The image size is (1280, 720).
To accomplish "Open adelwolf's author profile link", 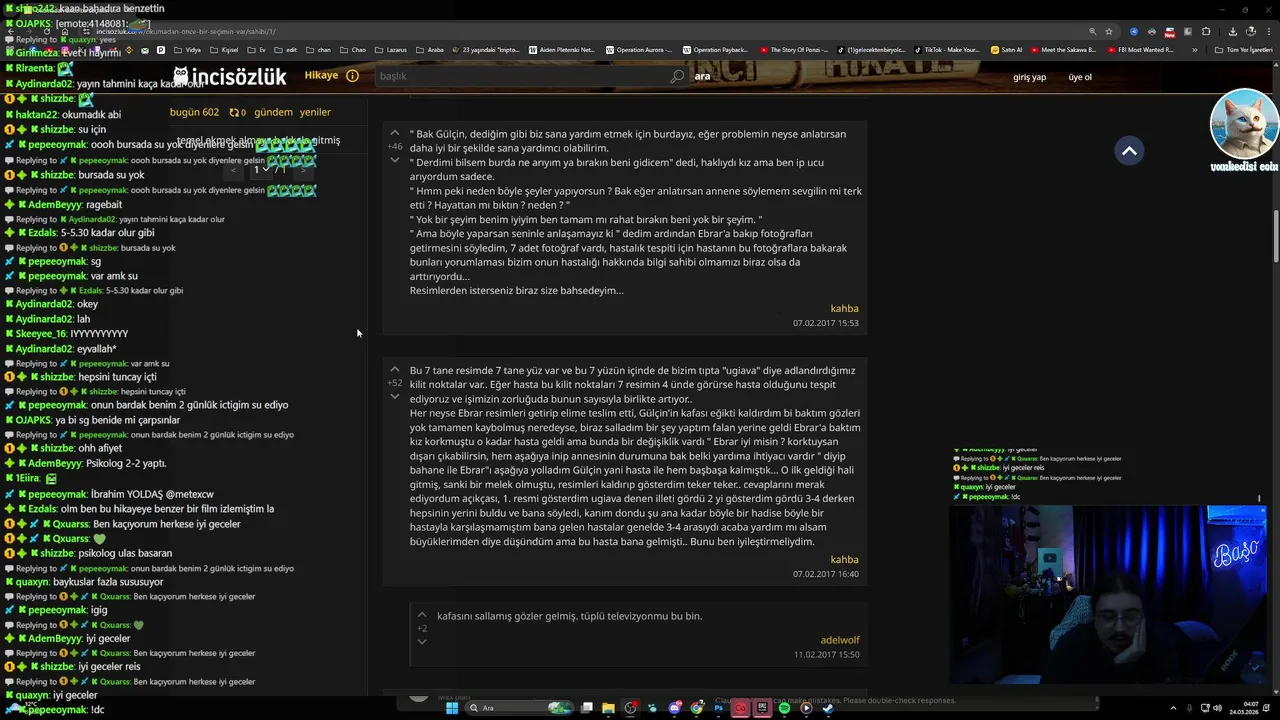I will (840, 640).
